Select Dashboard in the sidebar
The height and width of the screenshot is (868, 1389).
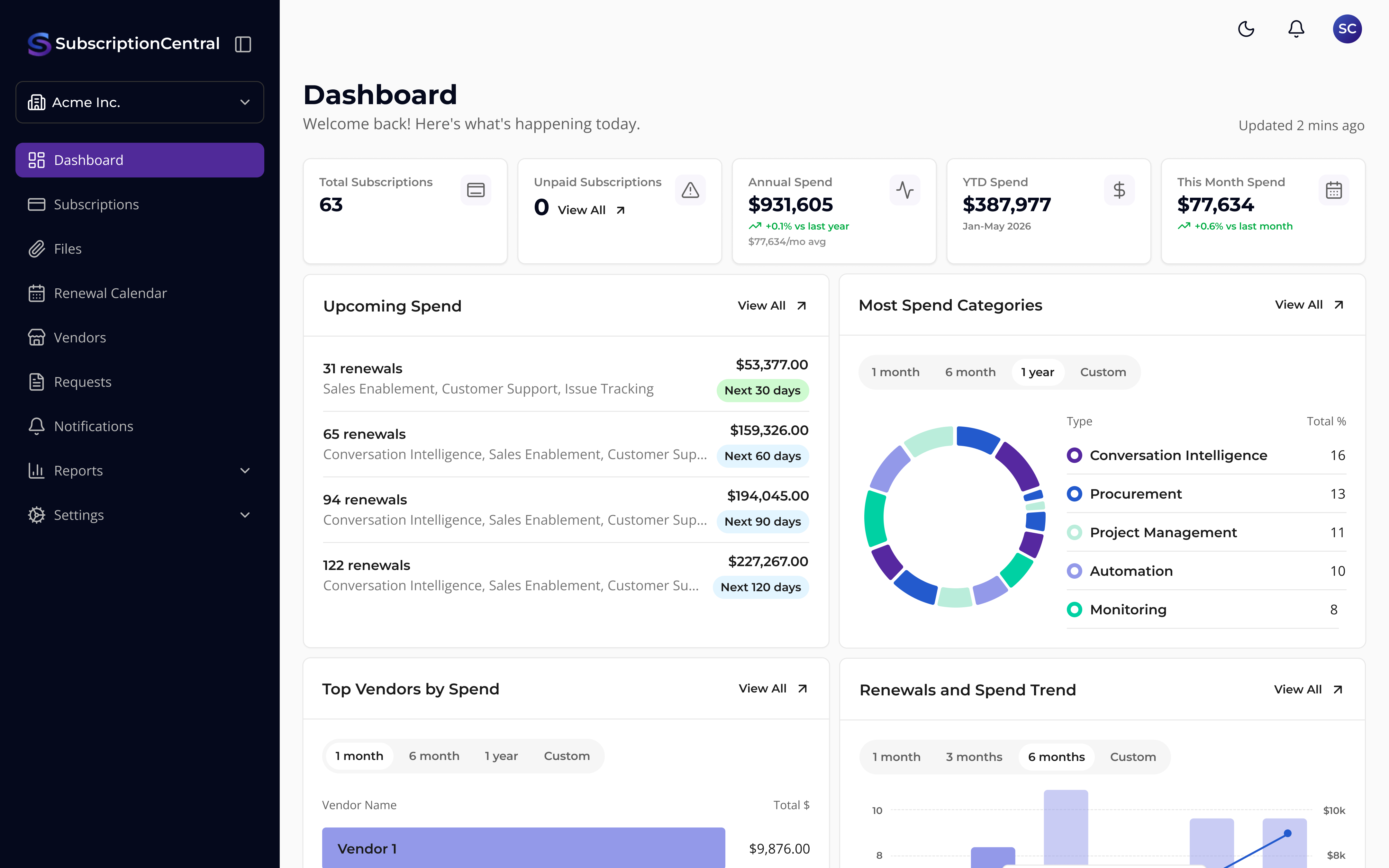pyautogui.click(x=140, y=160)
